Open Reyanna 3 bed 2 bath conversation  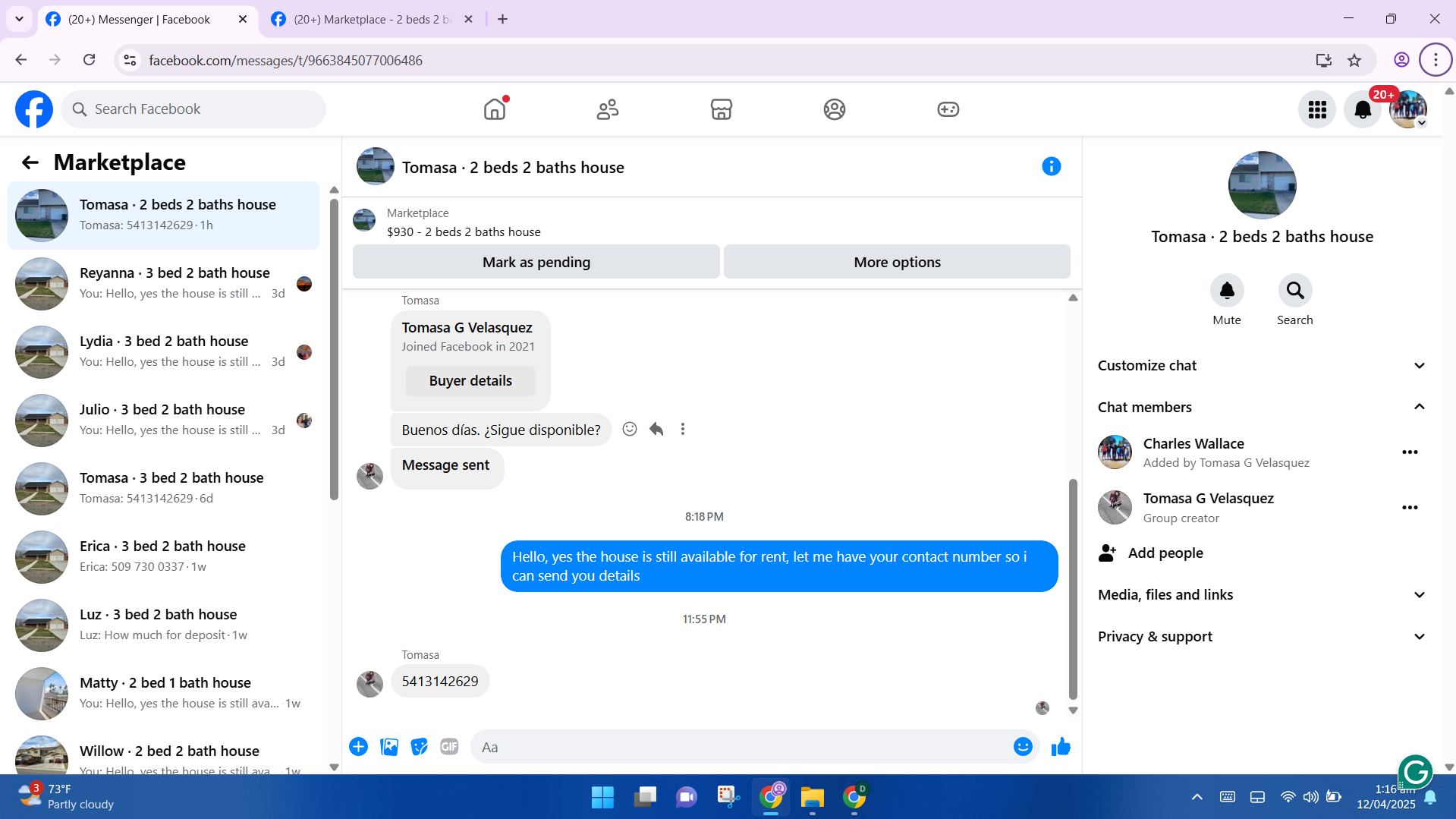click(x=163, y=284)
